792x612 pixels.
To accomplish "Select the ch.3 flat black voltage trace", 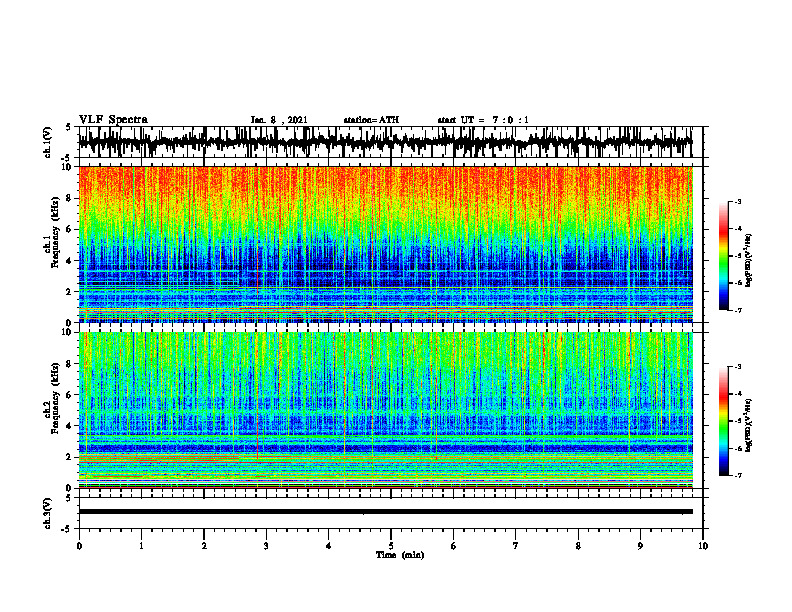I will tap(385, 512).
